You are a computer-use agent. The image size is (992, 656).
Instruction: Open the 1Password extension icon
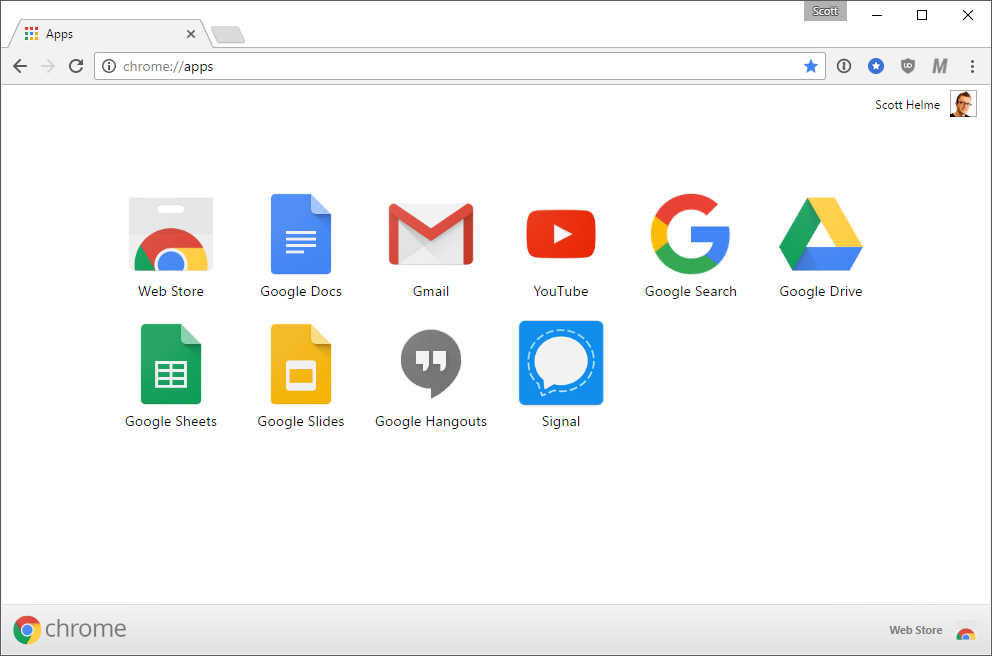(x=844, y=65)
